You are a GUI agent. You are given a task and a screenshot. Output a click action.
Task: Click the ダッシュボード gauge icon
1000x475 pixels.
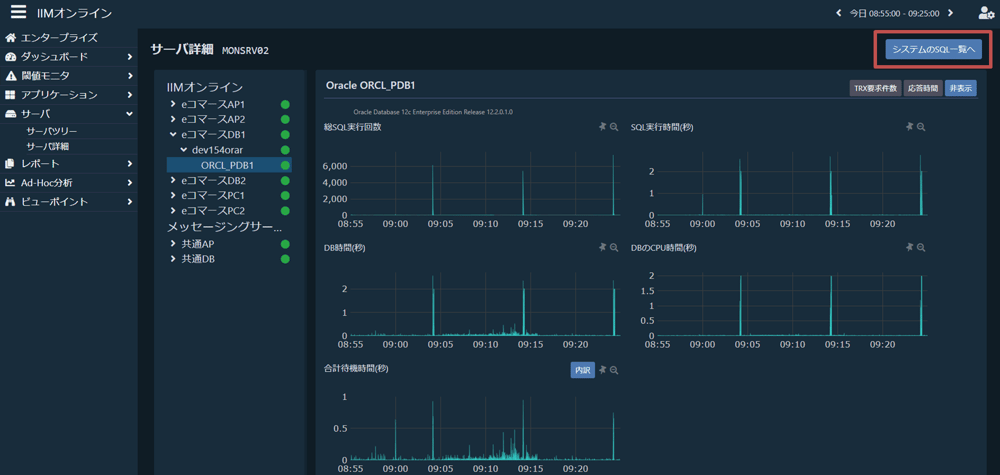click(10, 57)
